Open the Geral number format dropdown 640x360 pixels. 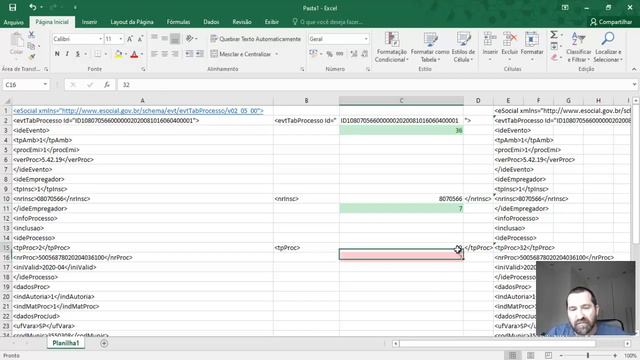pyautogui.click(x=366, y=39)
